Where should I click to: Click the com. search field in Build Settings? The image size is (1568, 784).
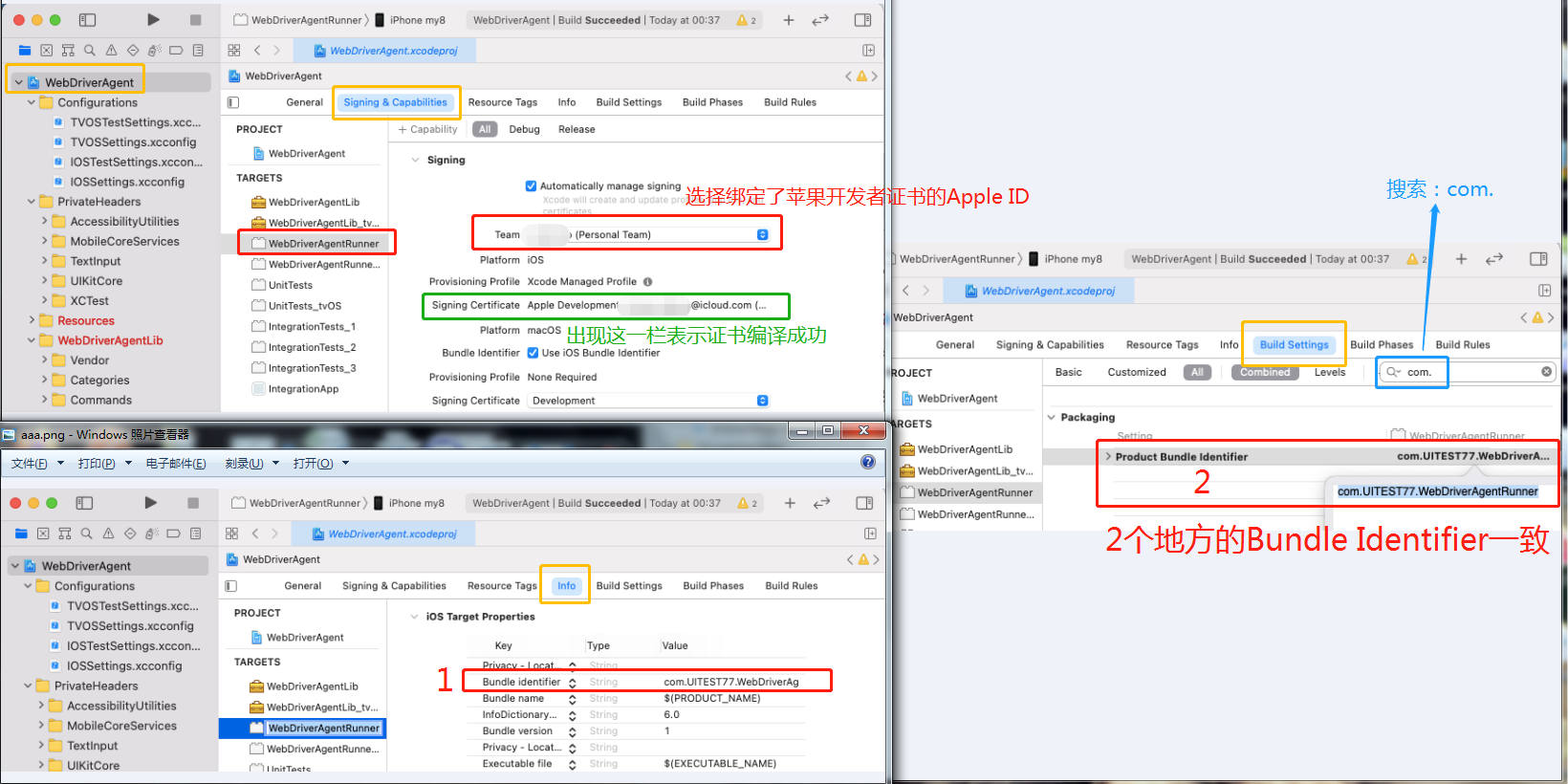[x=1466, y=372]
